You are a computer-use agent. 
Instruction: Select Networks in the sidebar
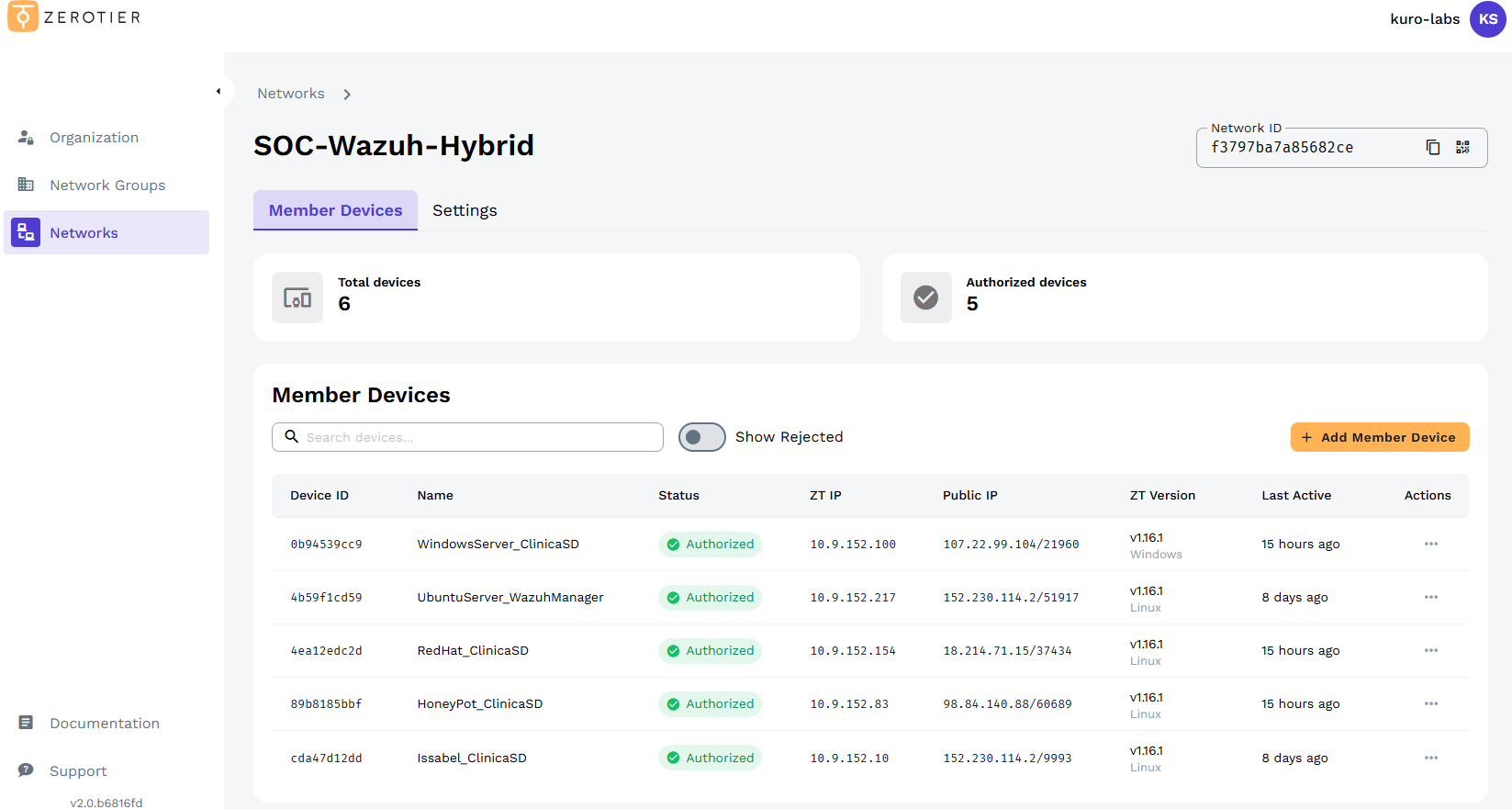[106, 232]
